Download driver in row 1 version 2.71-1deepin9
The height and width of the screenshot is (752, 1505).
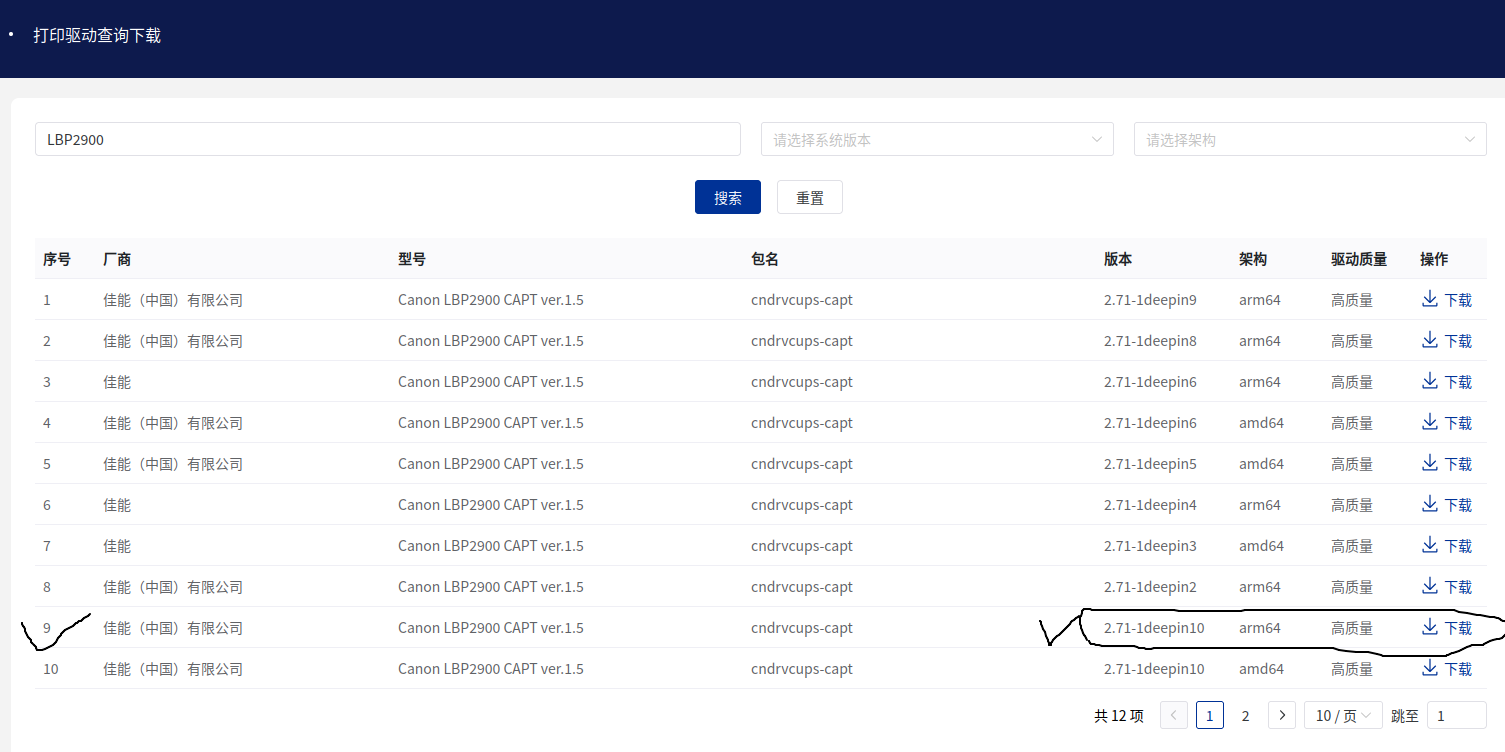point(1446,300)
